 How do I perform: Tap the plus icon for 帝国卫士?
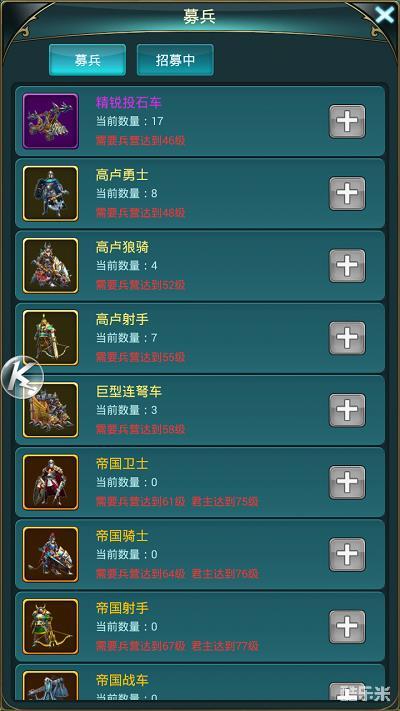tap(347, 482)
